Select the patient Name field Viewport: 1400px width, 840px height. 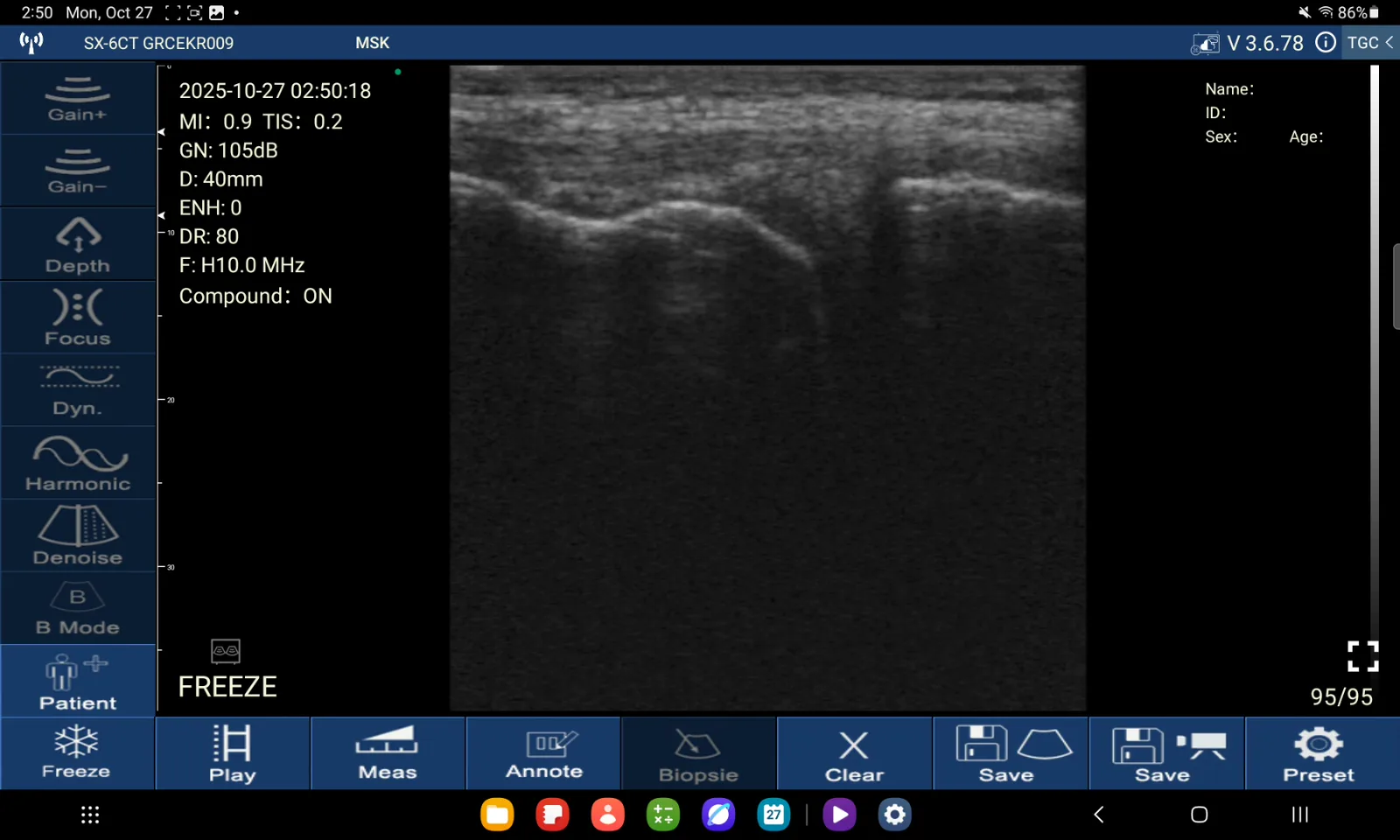(x=1229, y=88)
